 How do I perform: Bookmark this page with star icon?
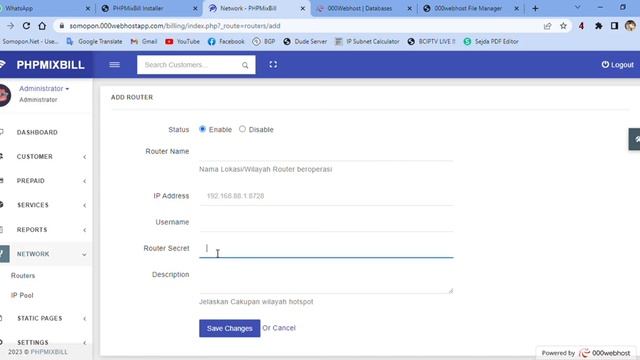click(563, 26)
